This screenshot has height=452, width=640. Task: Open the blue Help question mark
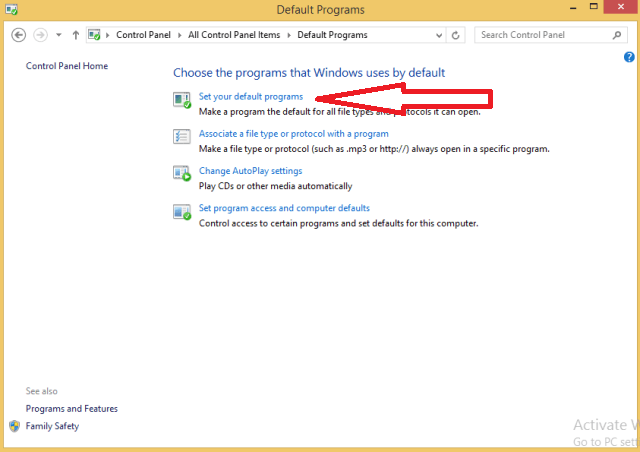(629, 57)
